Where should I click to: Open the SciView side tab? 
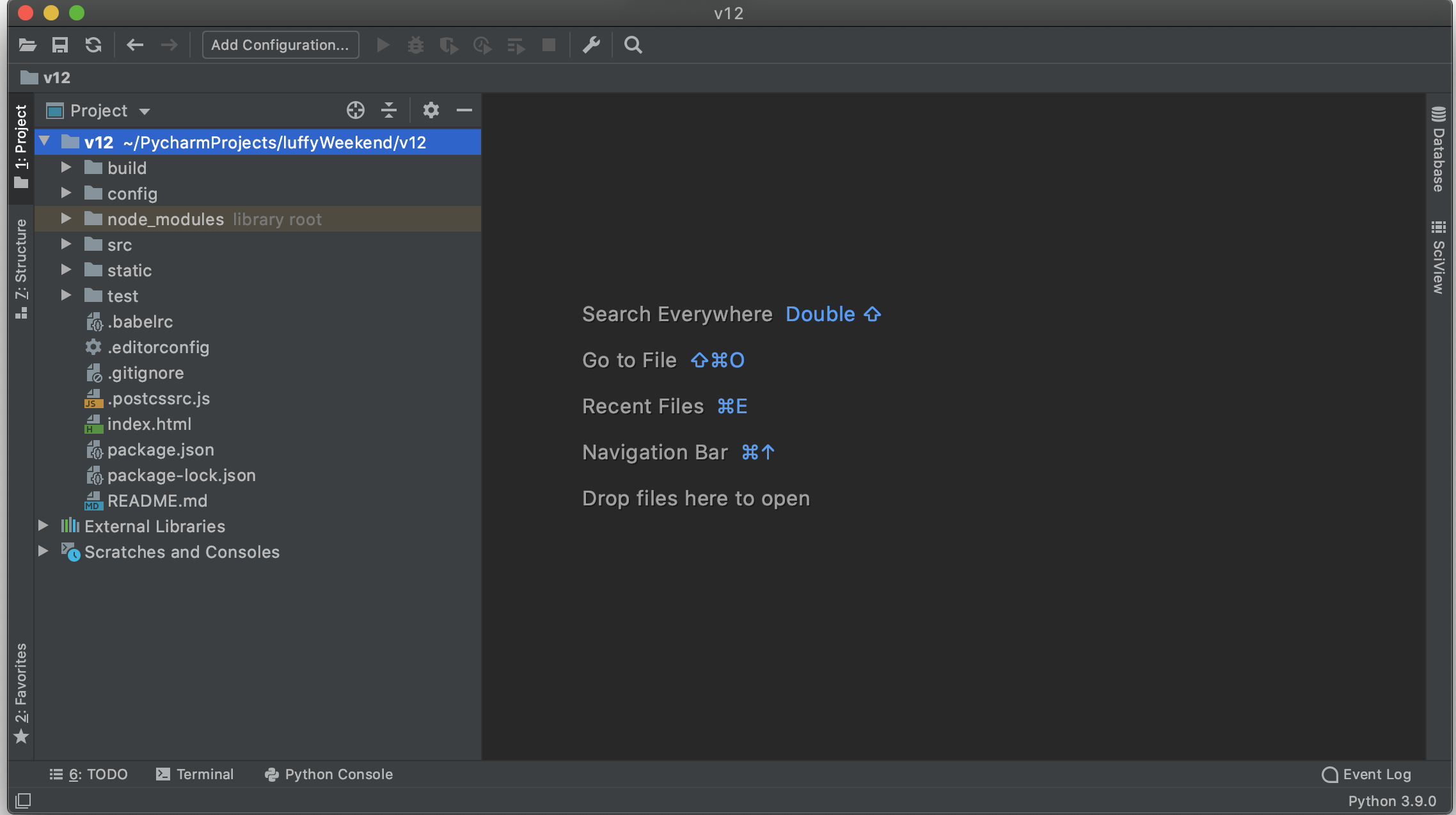pos(1439,257)
